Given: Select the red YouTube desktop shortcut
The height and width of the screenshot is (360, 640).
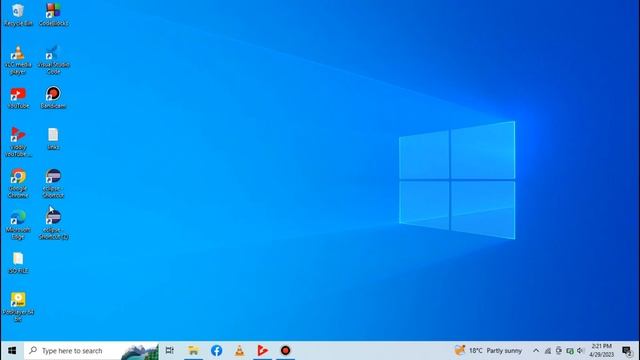Looking at the screenshot, I should [18, 98].
